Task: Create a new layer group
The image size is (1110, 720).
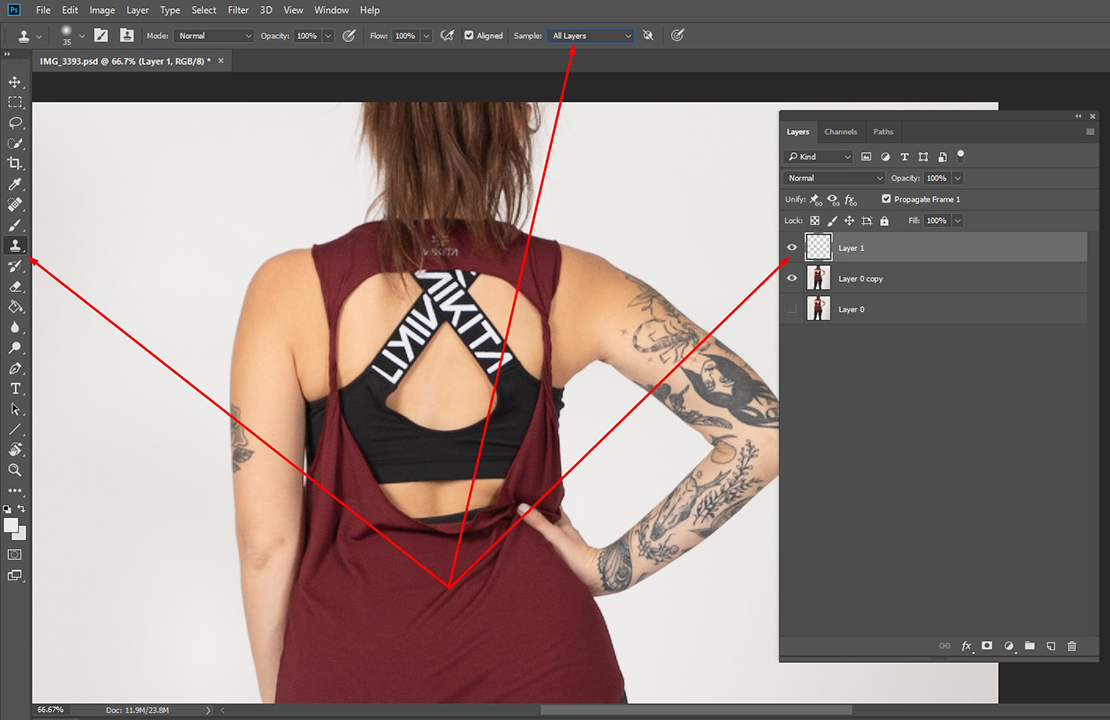Action: (1029, 646)
